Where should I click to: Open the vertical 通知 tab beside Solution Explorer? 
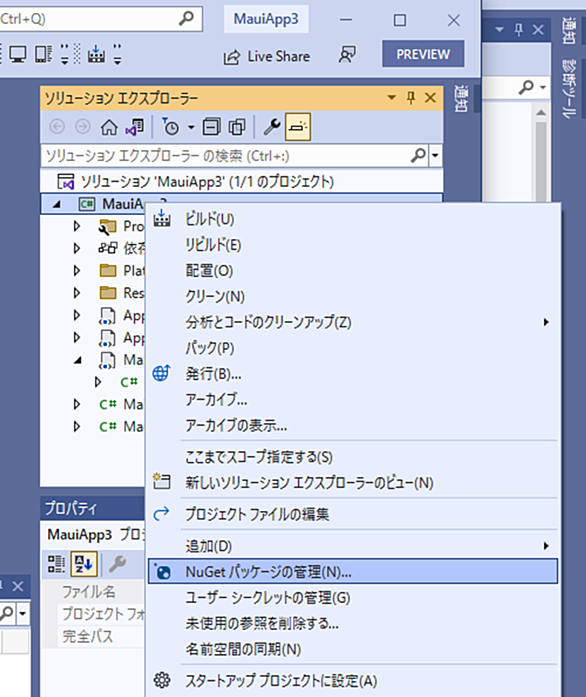pos(461,99)
